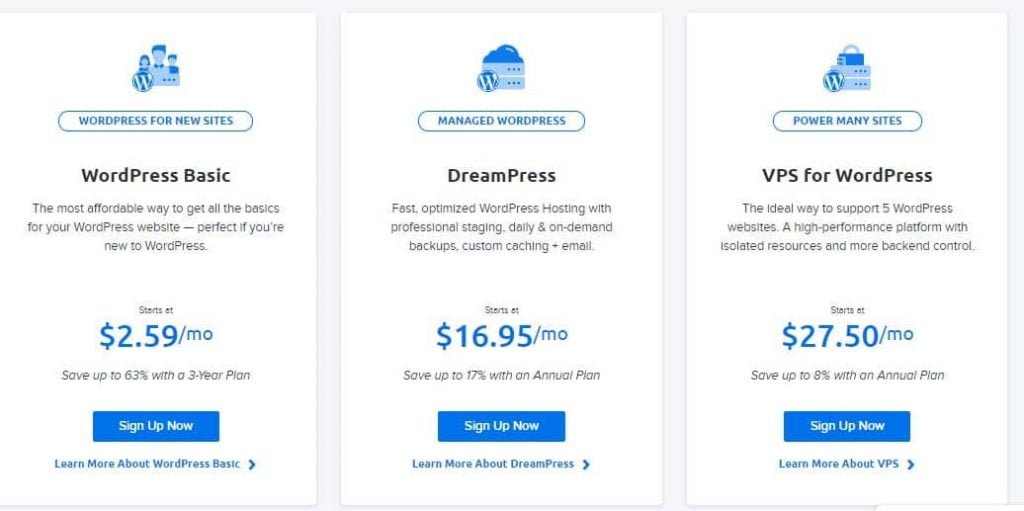Open Learn More About WordPress Basic link

pos(148,464)
